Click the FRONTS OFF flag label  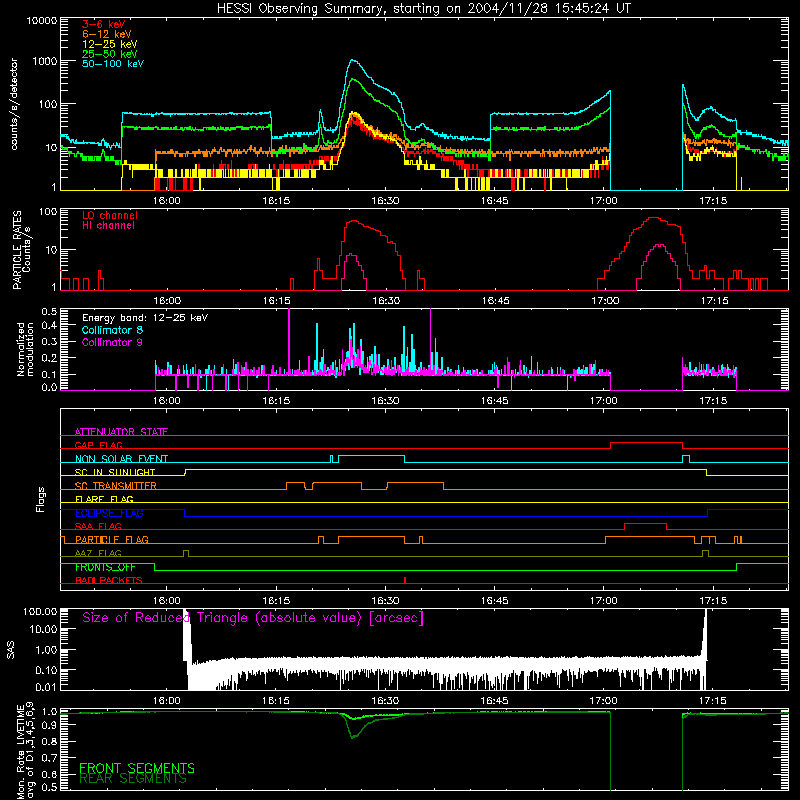pyautogui.click(x=105, y=567)
